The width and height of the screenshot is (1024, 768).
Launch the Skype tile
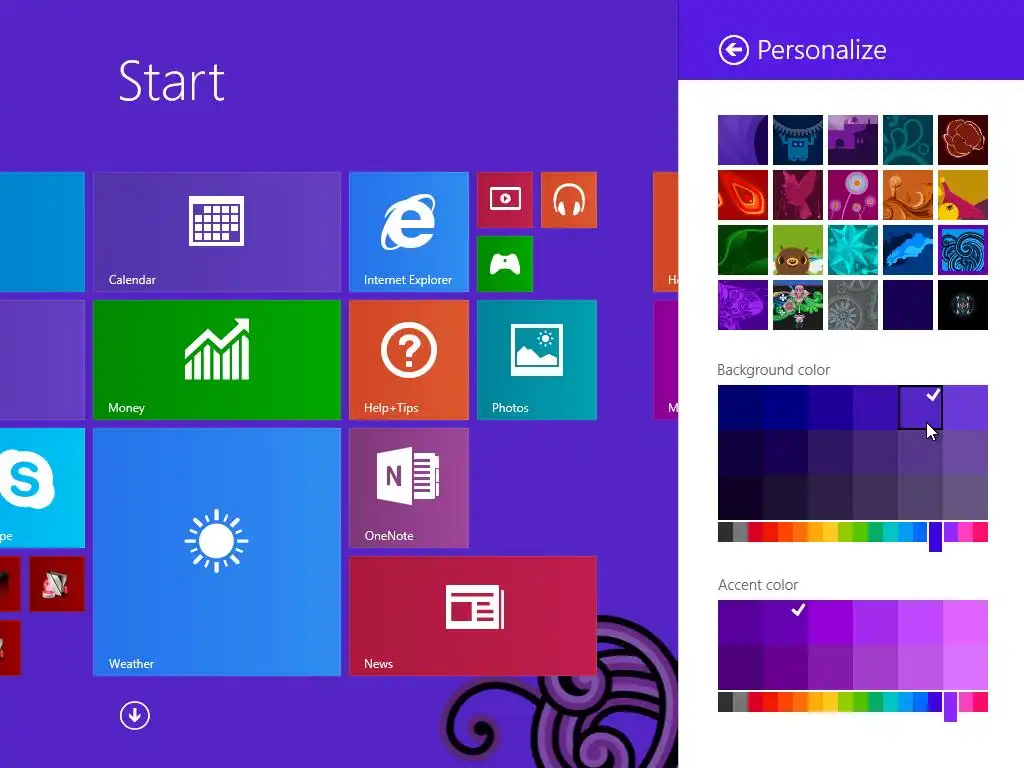[42, 488]
